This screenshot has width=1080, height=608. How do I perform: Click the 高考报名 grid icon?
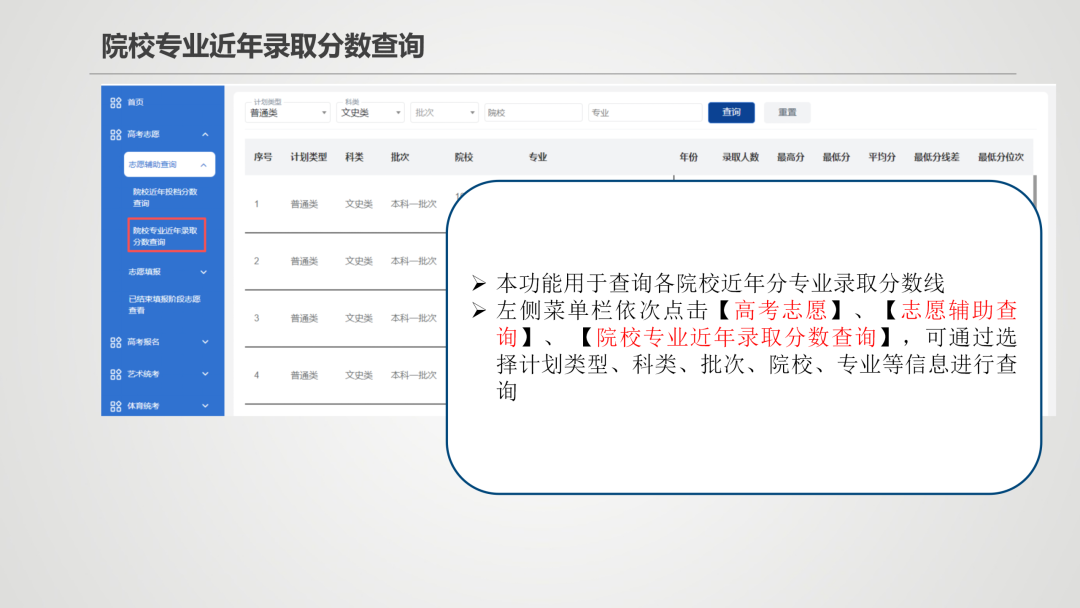click(x=116, y=342)
